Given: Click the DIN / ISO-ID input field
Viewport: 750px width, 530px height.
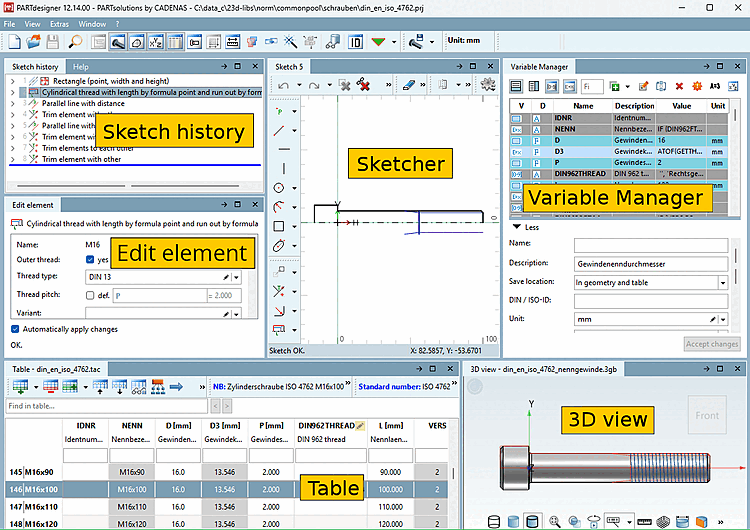Looking at the screenshot, I should coord(651,301).
